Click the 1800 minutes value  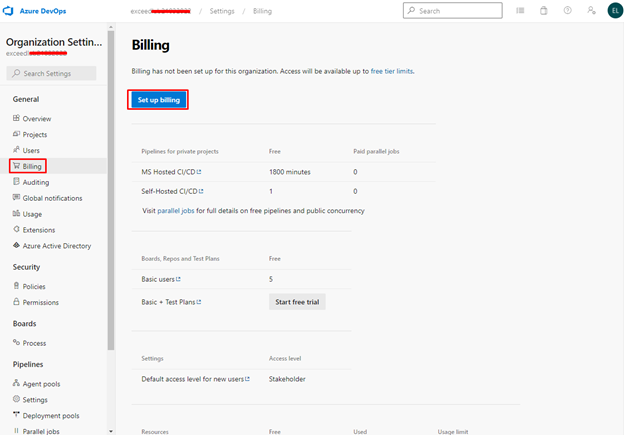coord(290,172)
